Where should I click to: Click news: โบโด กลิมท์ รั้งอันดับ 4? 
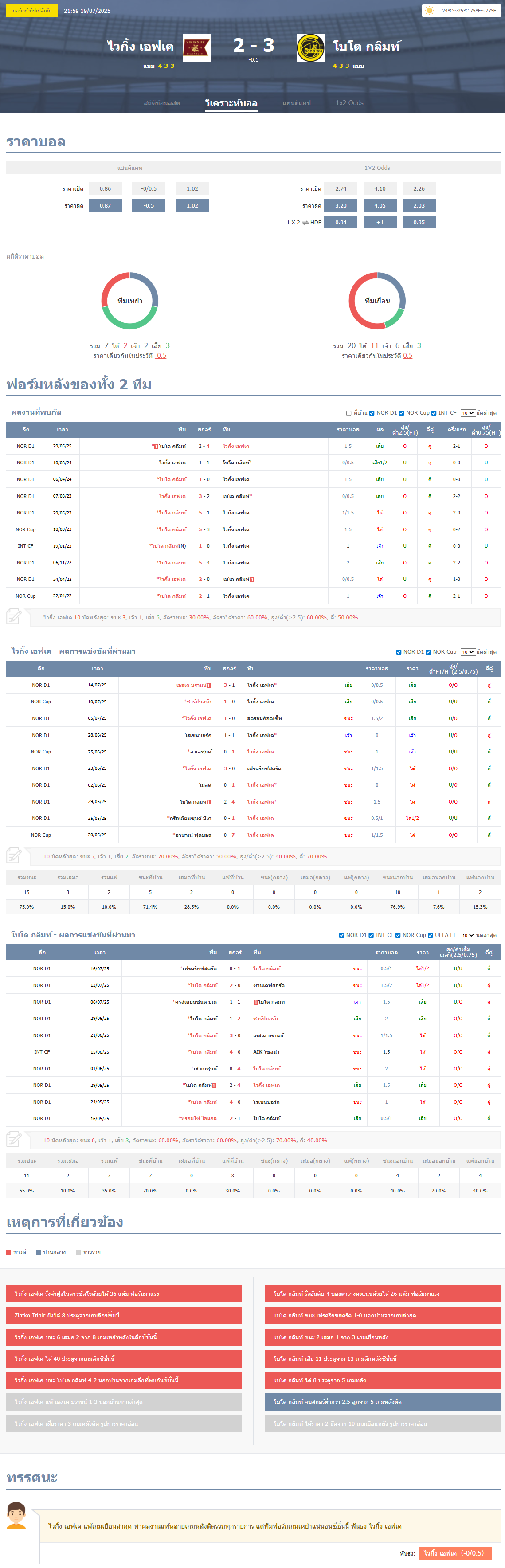[383, 1294]
